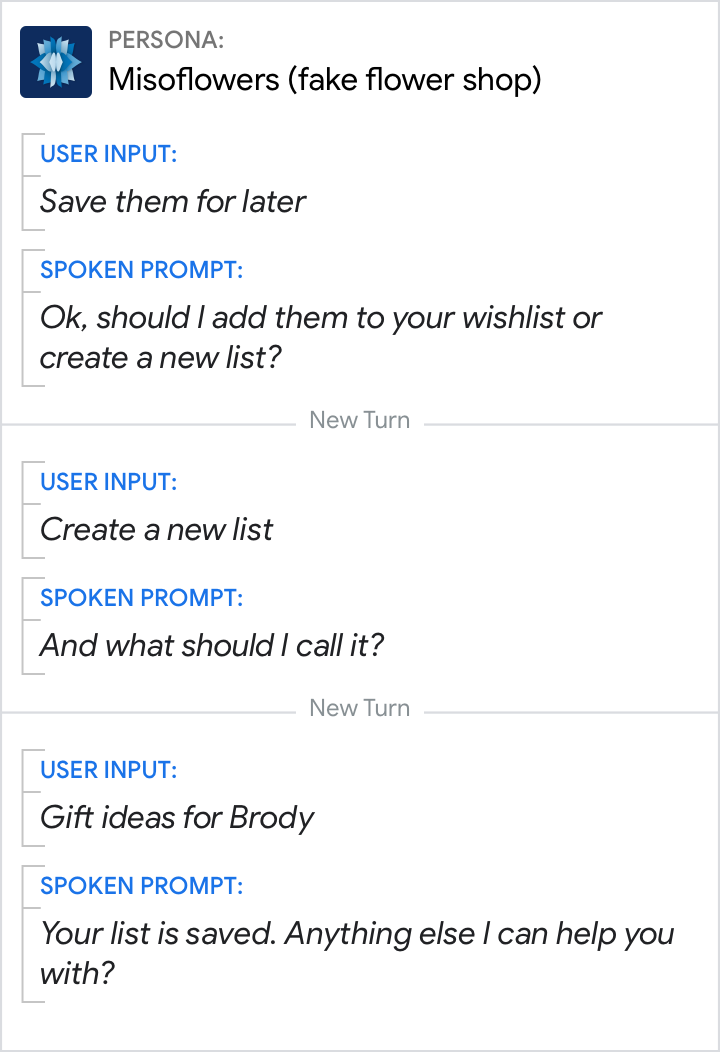This screenshot has height=1052, width=720.
Task: Click the third USER INPUT label
Action: coord(108,770)
